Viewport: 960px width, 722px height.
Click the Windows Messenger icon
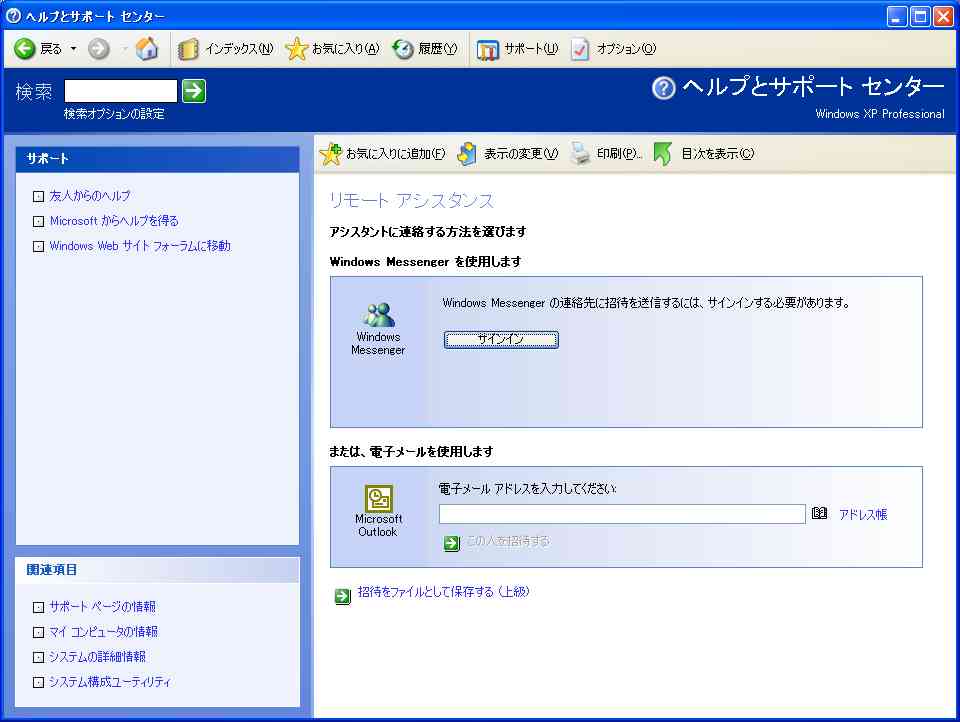coord(379,315)
